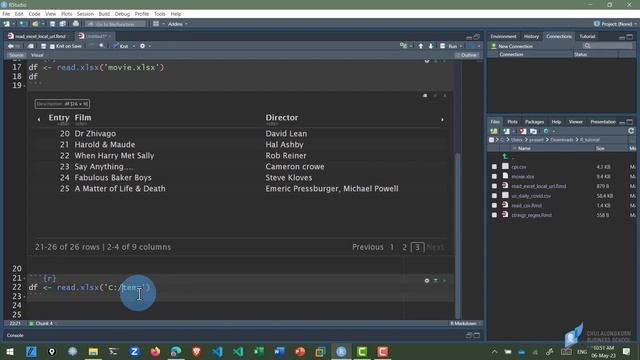
Task: Open the More gear menu in Files pane
Action: click(x=546, y=131)
